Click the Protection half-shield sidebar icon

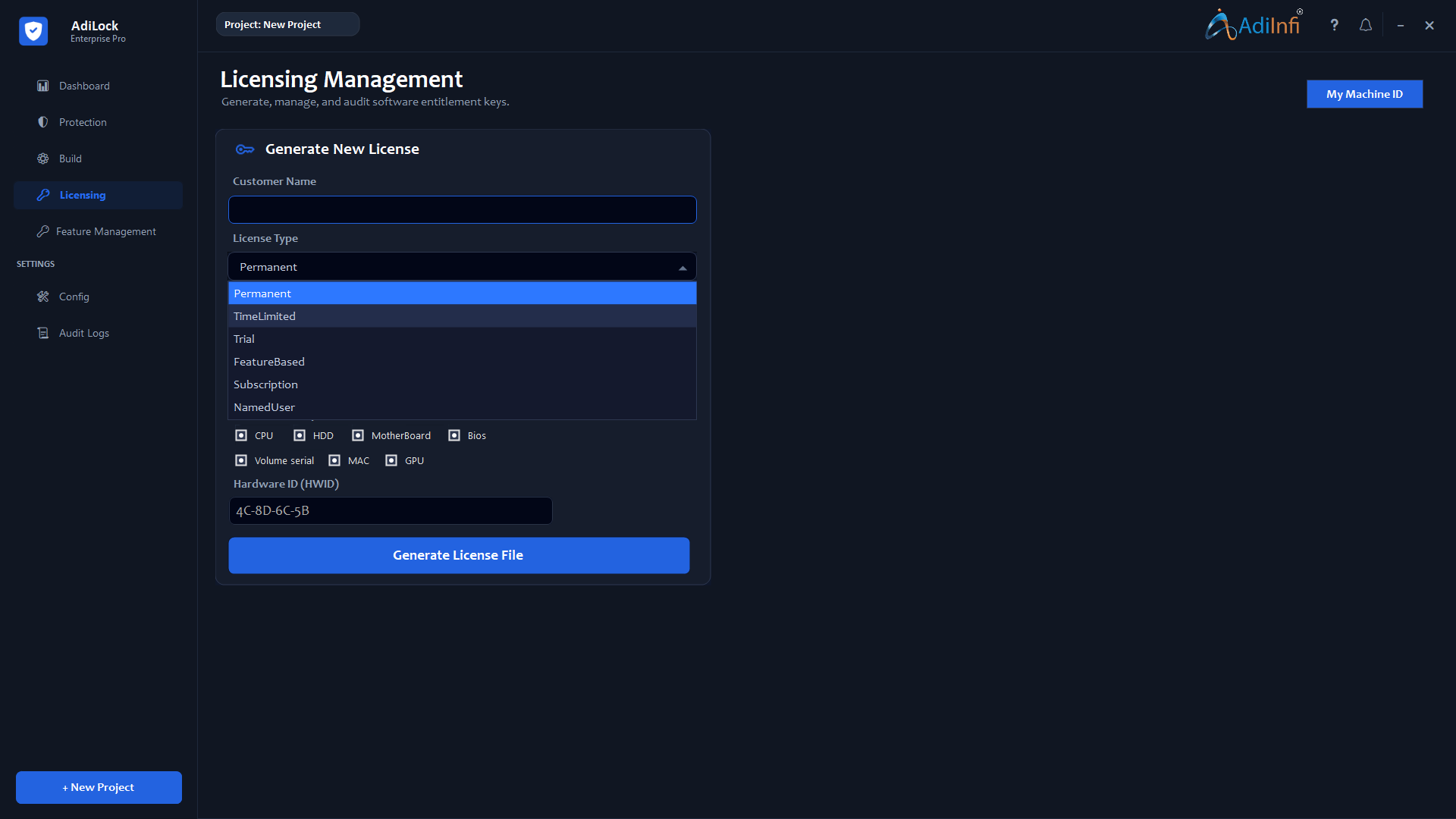[x=43, y=122]
